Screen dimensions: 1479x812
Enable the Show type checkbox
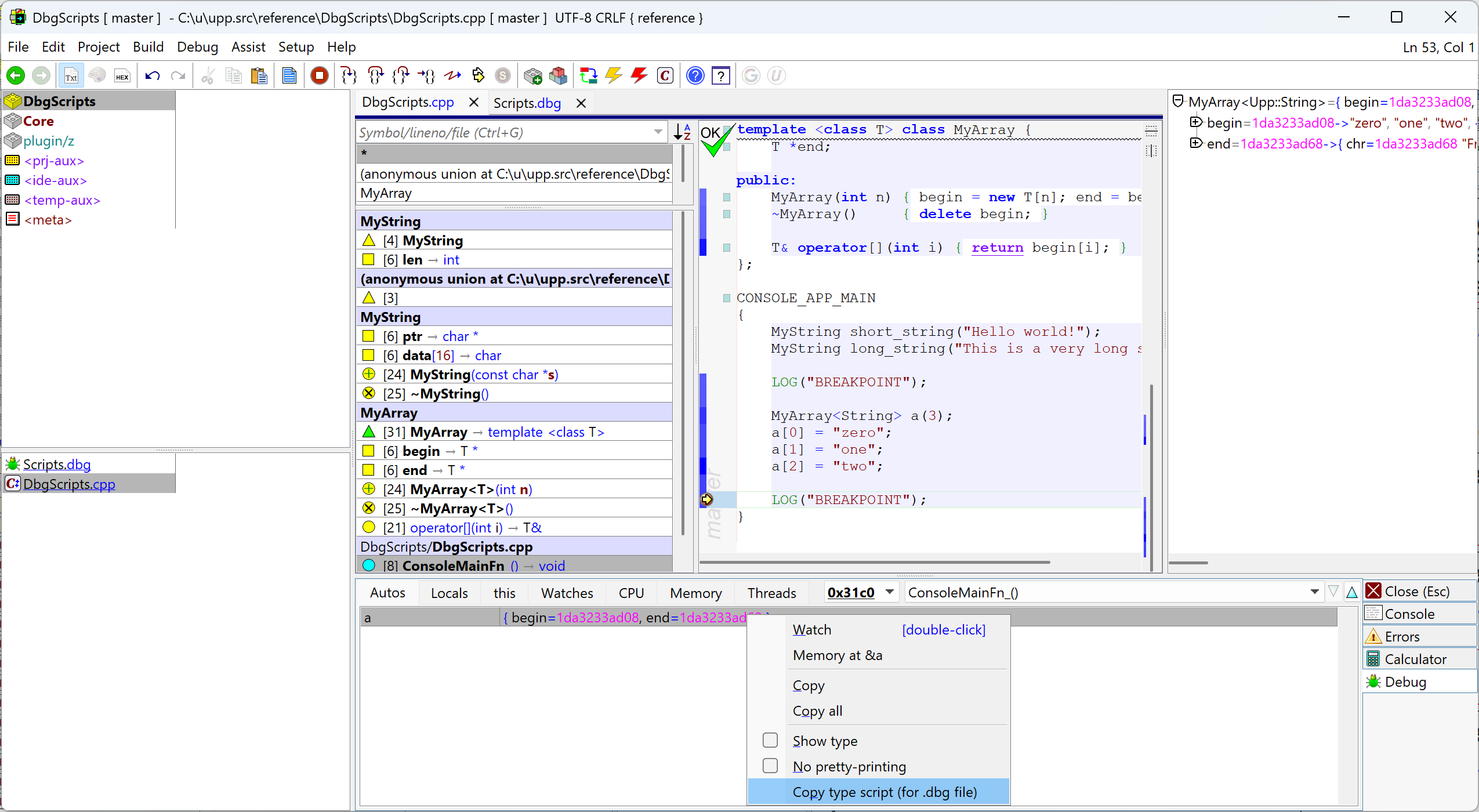pos(770,740)
